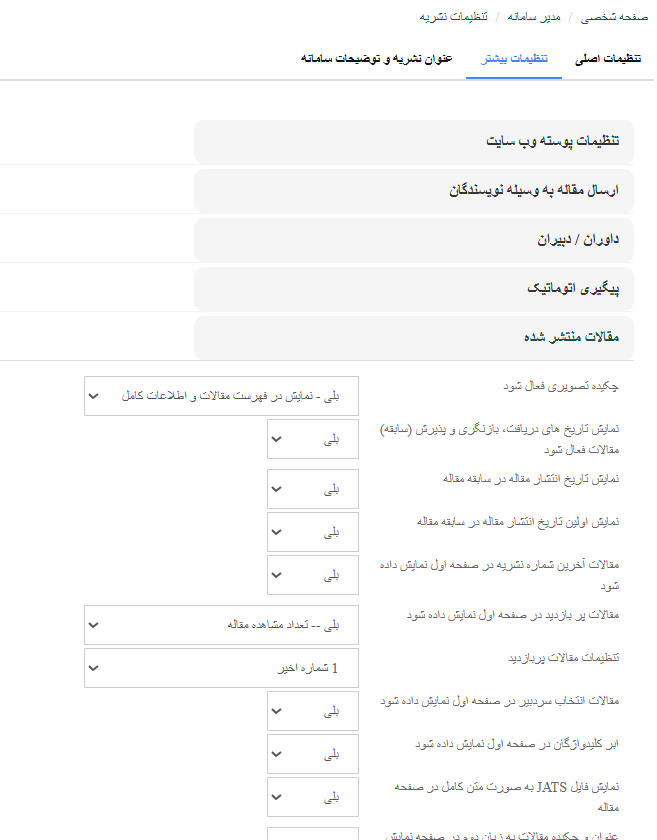The height and width of the screenshot is (840, 657).
Task: Select عنوان نشریه و توضیحات سامانه tab
Action: coord(376,59)
